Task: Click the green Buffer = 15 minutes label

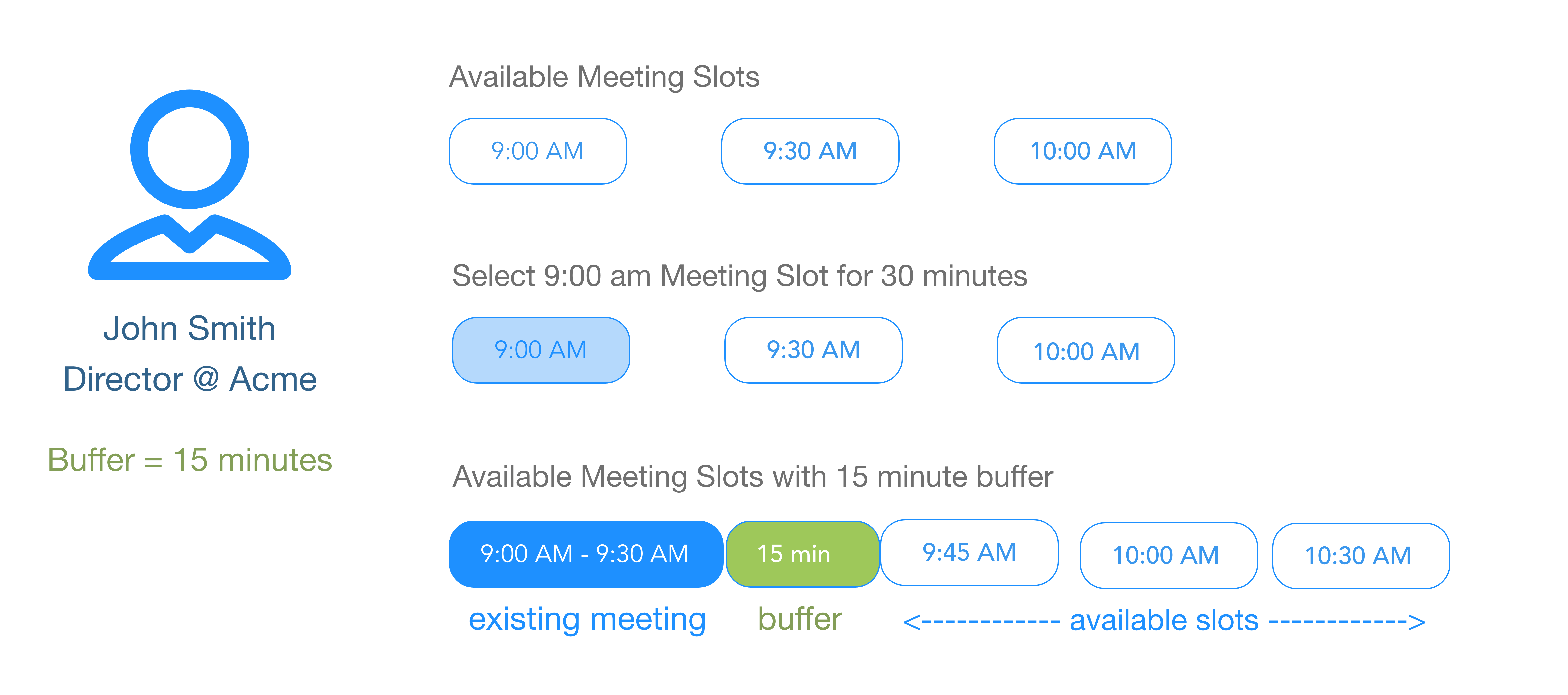Action: click(190, 460)
